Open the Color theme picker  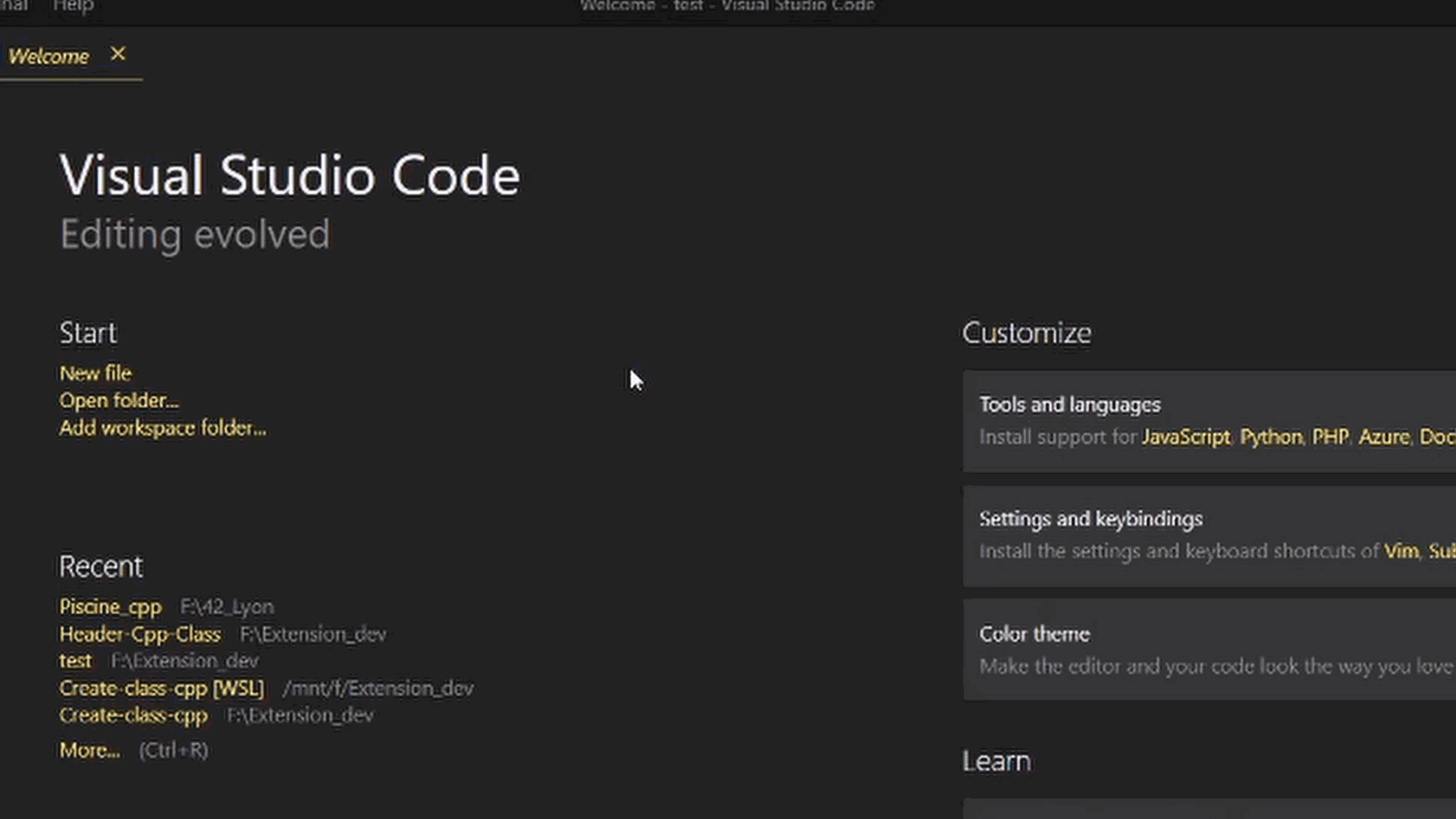click(x=1034, y=634)
